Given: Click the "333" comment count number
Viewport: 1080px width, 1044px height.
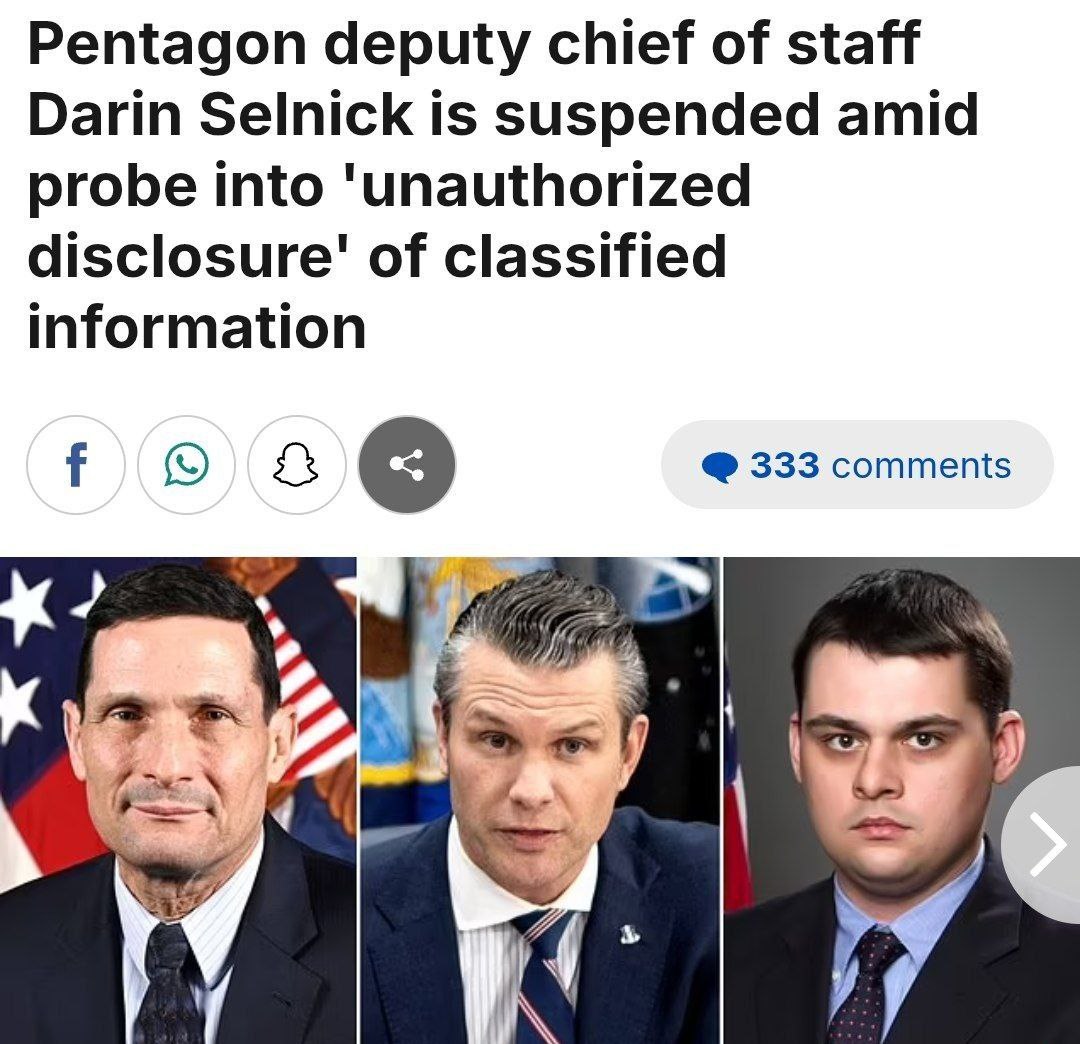Looking at the screenshot, I should (785, 465).
